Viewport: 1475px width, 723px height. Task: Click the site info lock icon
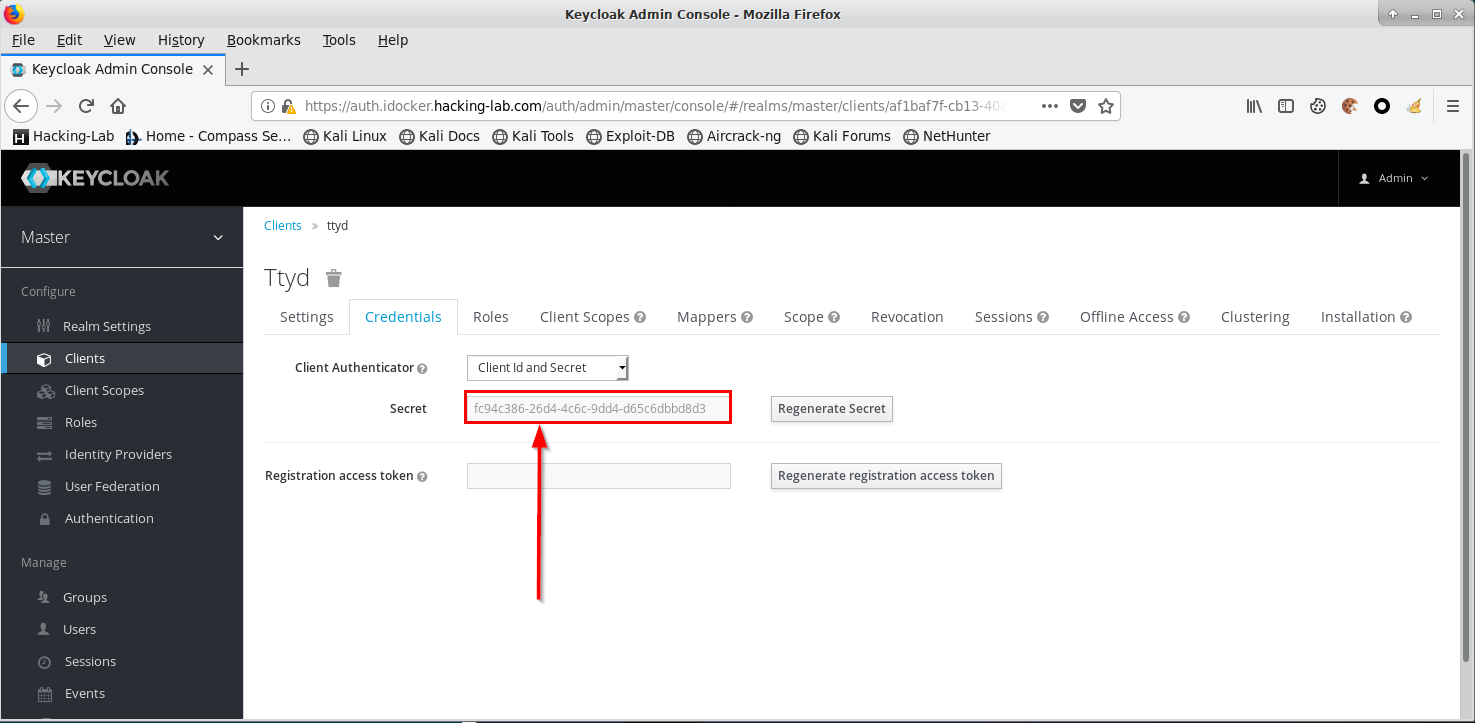[x=288, y=106]
